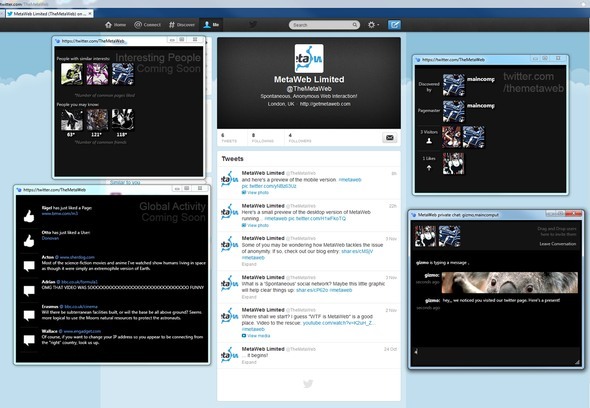Select the MetaWeb Limited browser tab

(x=48, y=14)
